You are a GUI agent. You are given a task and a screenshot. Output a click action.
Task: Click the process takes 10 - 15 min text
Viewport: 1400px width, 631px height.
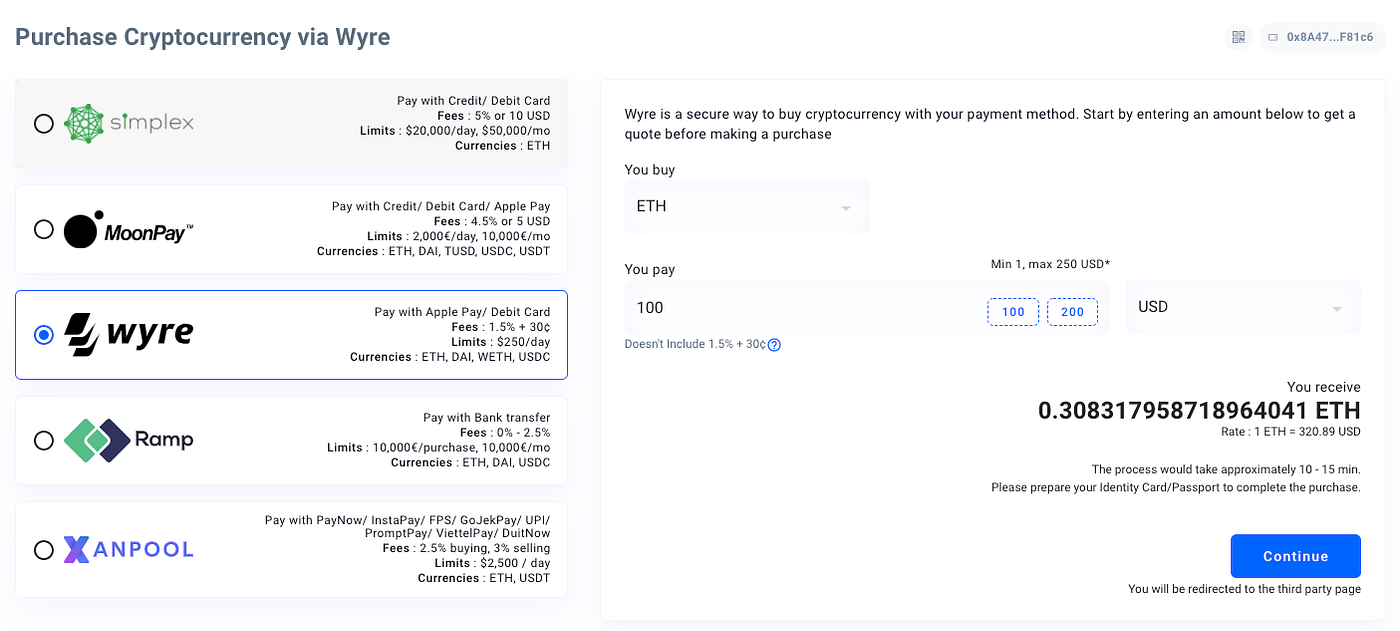point(1226,470)
